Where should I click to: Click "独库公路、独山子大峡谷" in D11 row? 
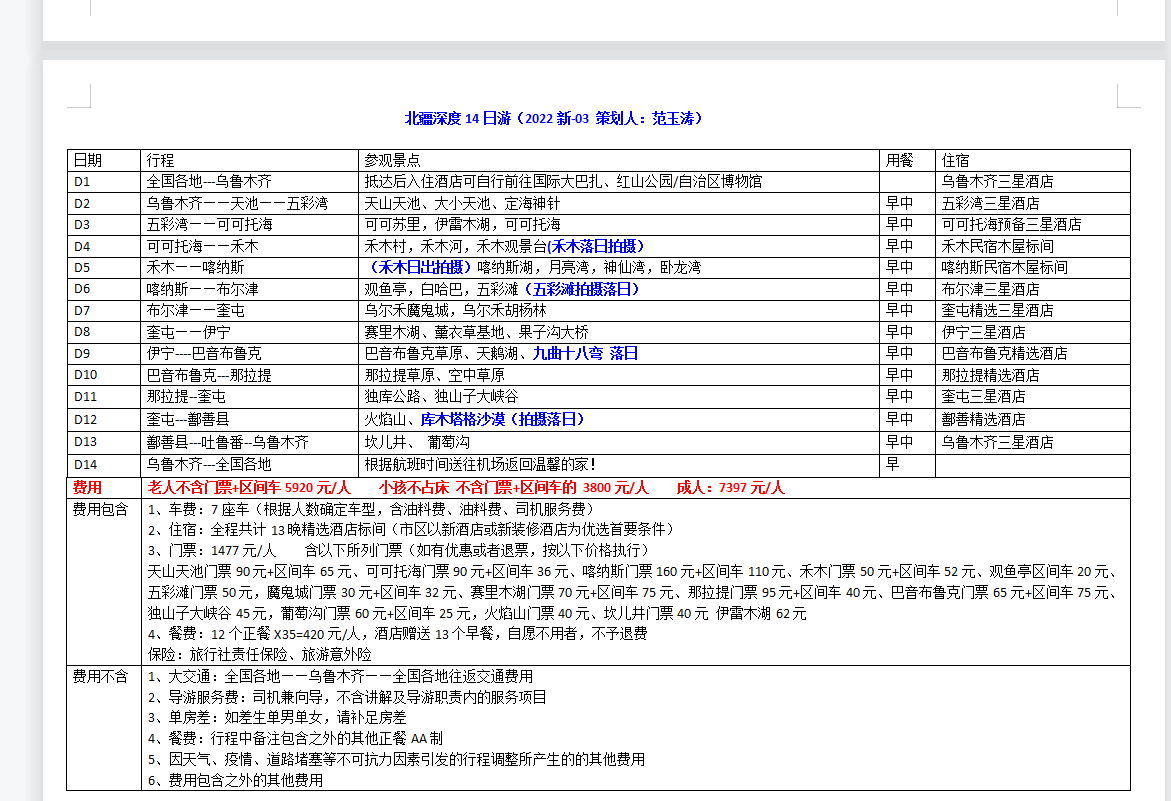click(x=441, y=397)
